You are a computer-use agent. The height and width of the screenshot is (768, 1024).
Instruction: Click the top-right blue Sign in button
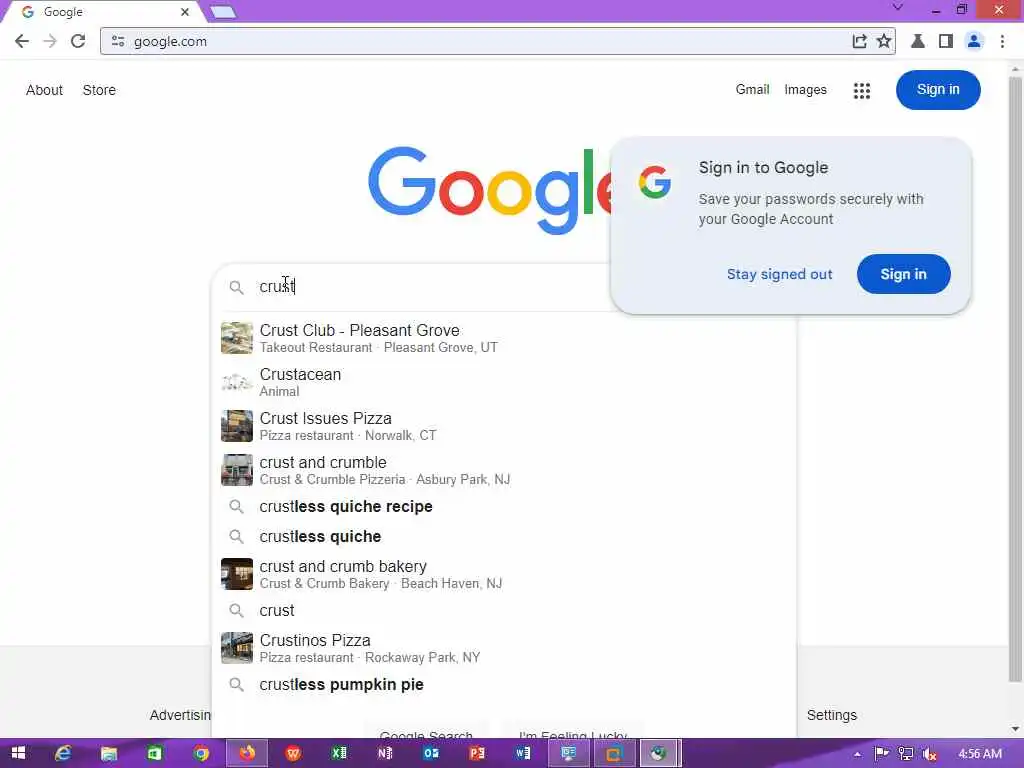coord(938,89)
